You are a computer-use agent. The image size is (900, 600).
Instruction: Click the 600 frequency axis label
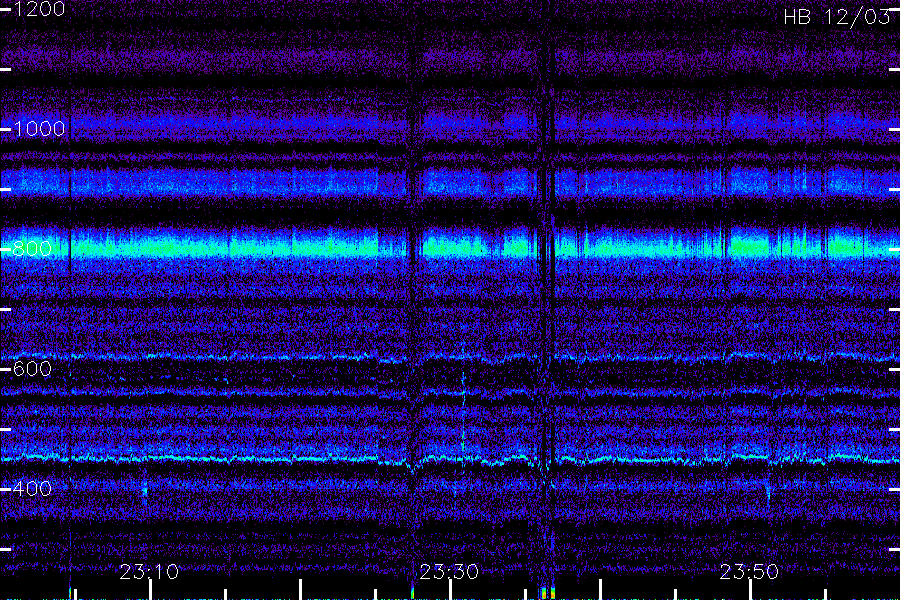32,369
